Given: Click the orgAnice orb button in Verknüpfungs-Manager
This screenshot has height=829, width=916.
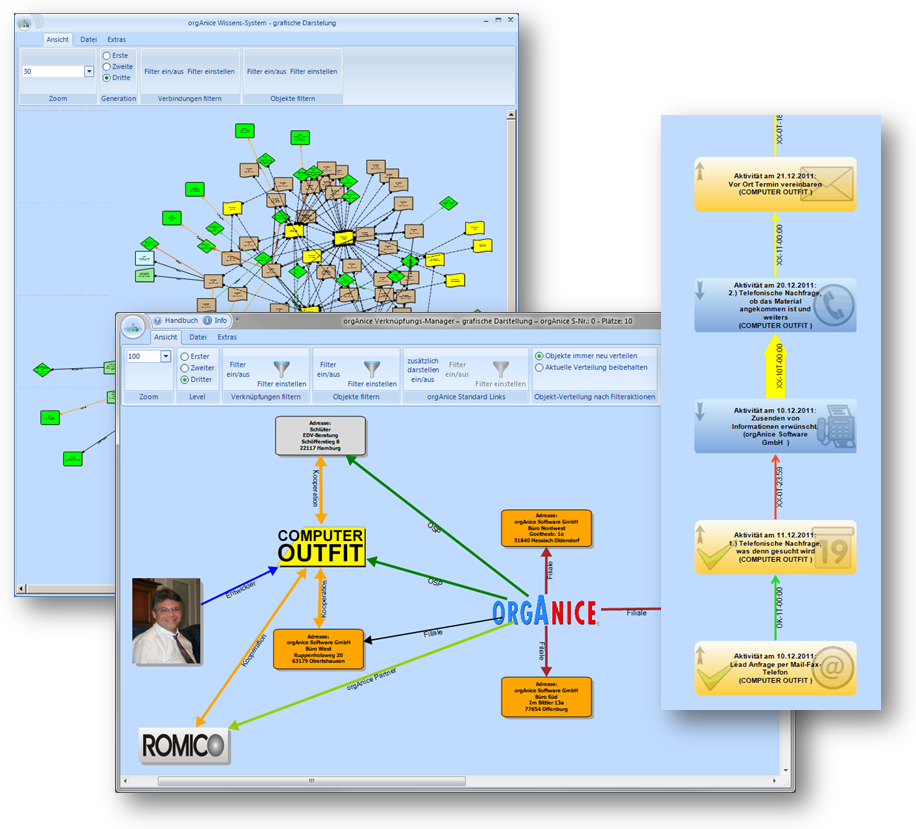Looking at the screenshot, I should pyautogui.click(x=133, y=327).
